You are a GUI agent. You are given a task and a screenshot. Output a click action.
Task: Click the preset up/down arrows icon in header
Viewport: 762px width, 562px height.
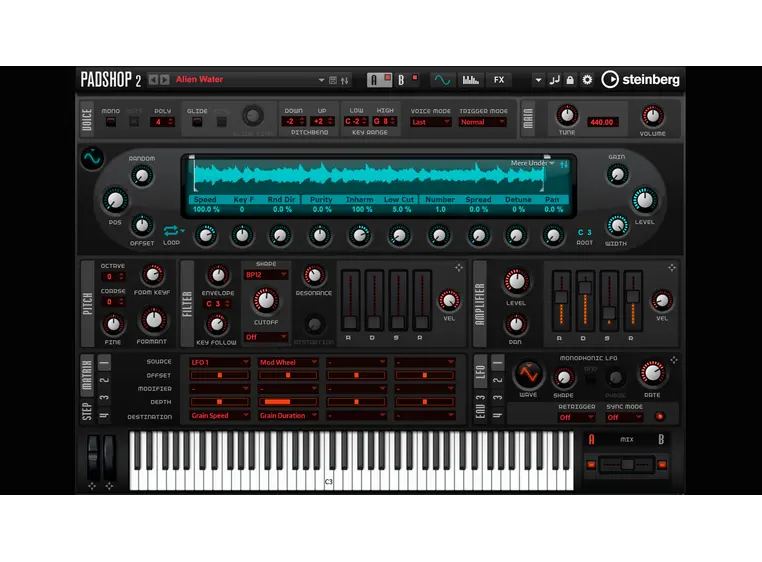[x=345, y=80]
